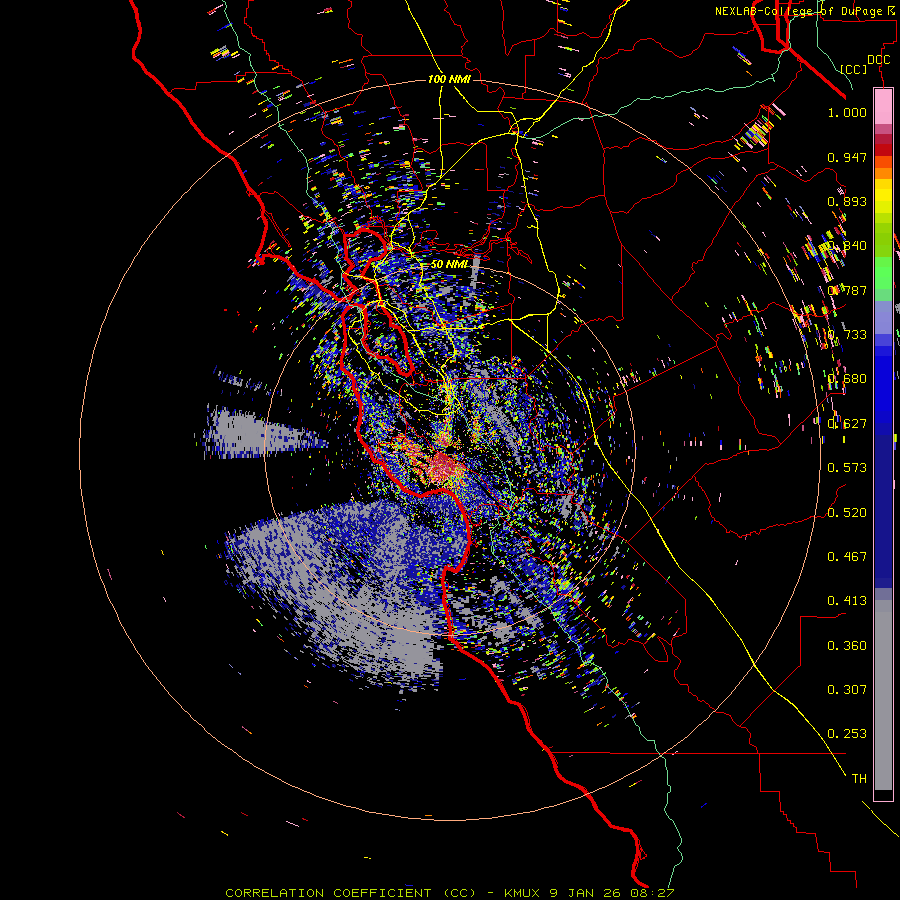This screenshot has width=900, height=900.
Task: Click the Correlation Coefficient KMUX title caption
Action: (449, 893)
